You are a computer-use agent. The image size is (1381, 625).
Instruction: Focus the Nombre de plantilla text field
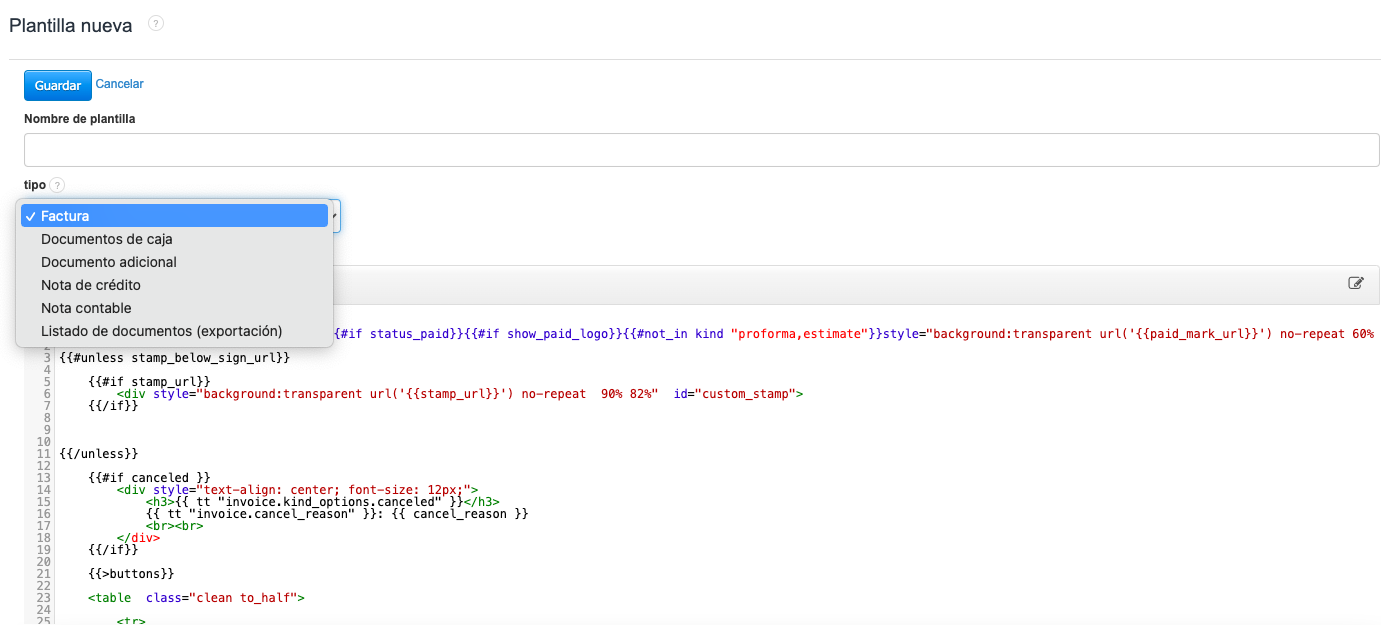pos(701,150)
